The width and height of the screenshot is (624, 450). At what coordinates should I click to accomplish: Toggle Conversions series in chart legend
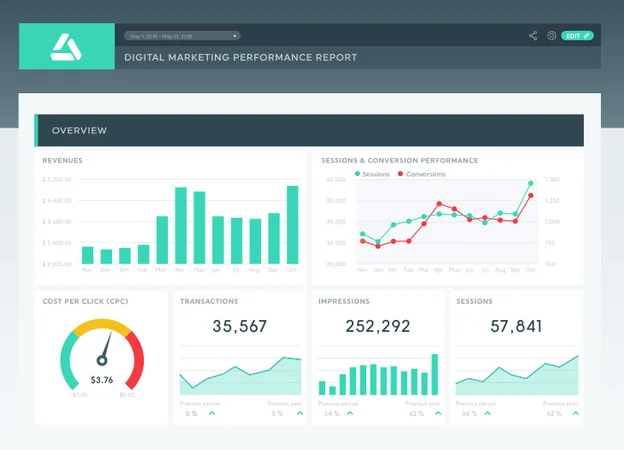(421, 174)
